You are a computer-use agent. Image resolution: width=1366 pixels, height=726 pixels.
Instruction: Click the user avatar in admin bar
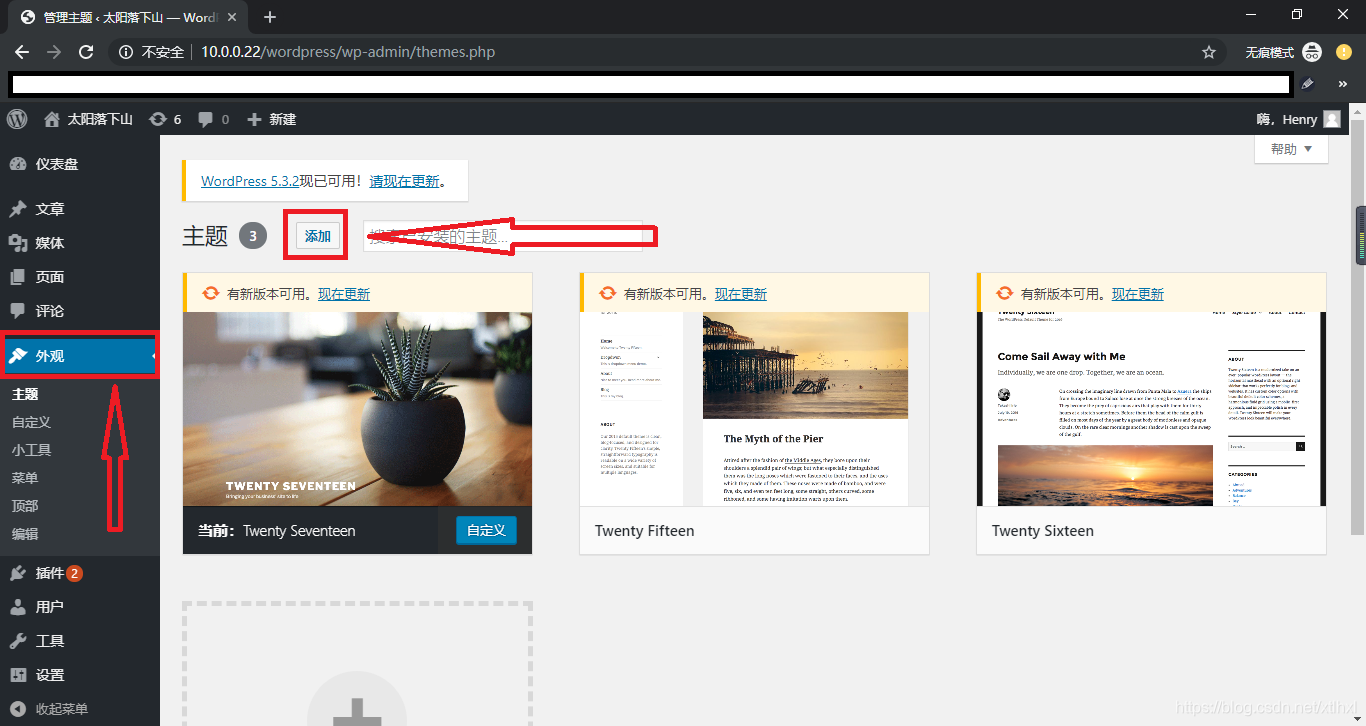coord(1332,119)
